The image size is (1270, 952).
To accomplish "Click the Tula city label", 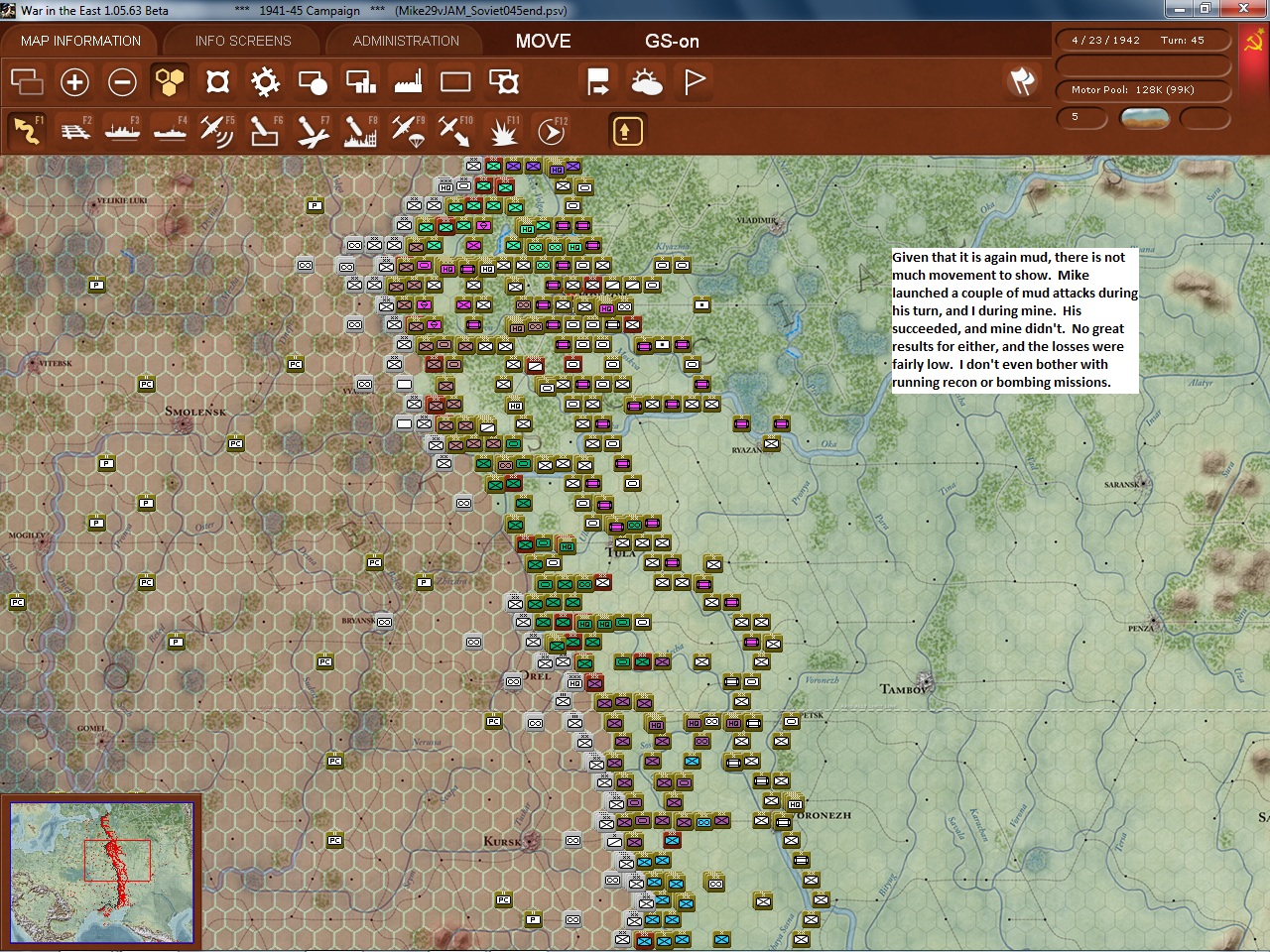I will [x=621, y=552].
